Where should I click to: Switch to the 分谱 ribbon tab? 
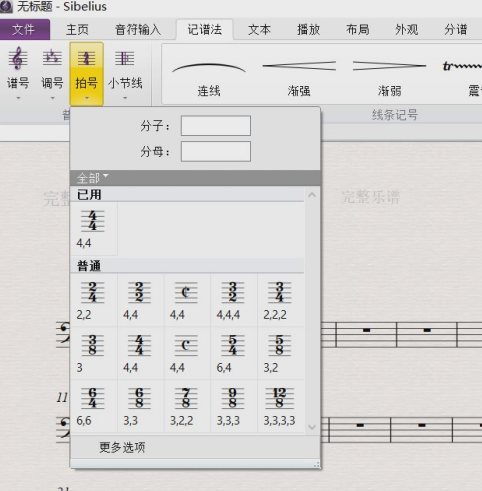click(456, 29)
